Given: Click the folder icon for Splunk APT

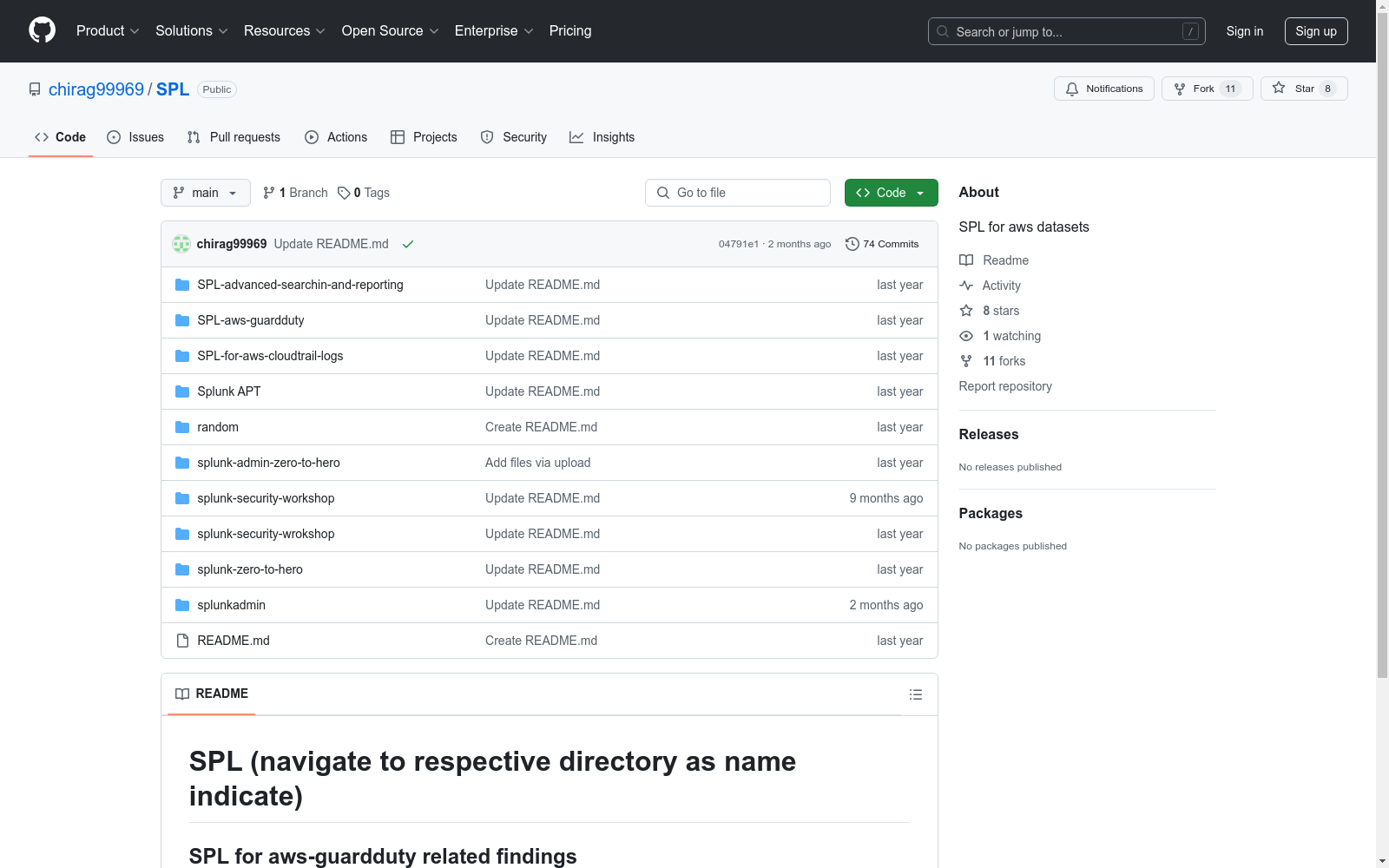Looking at the screenshot, I should click(x=182, y=391).
